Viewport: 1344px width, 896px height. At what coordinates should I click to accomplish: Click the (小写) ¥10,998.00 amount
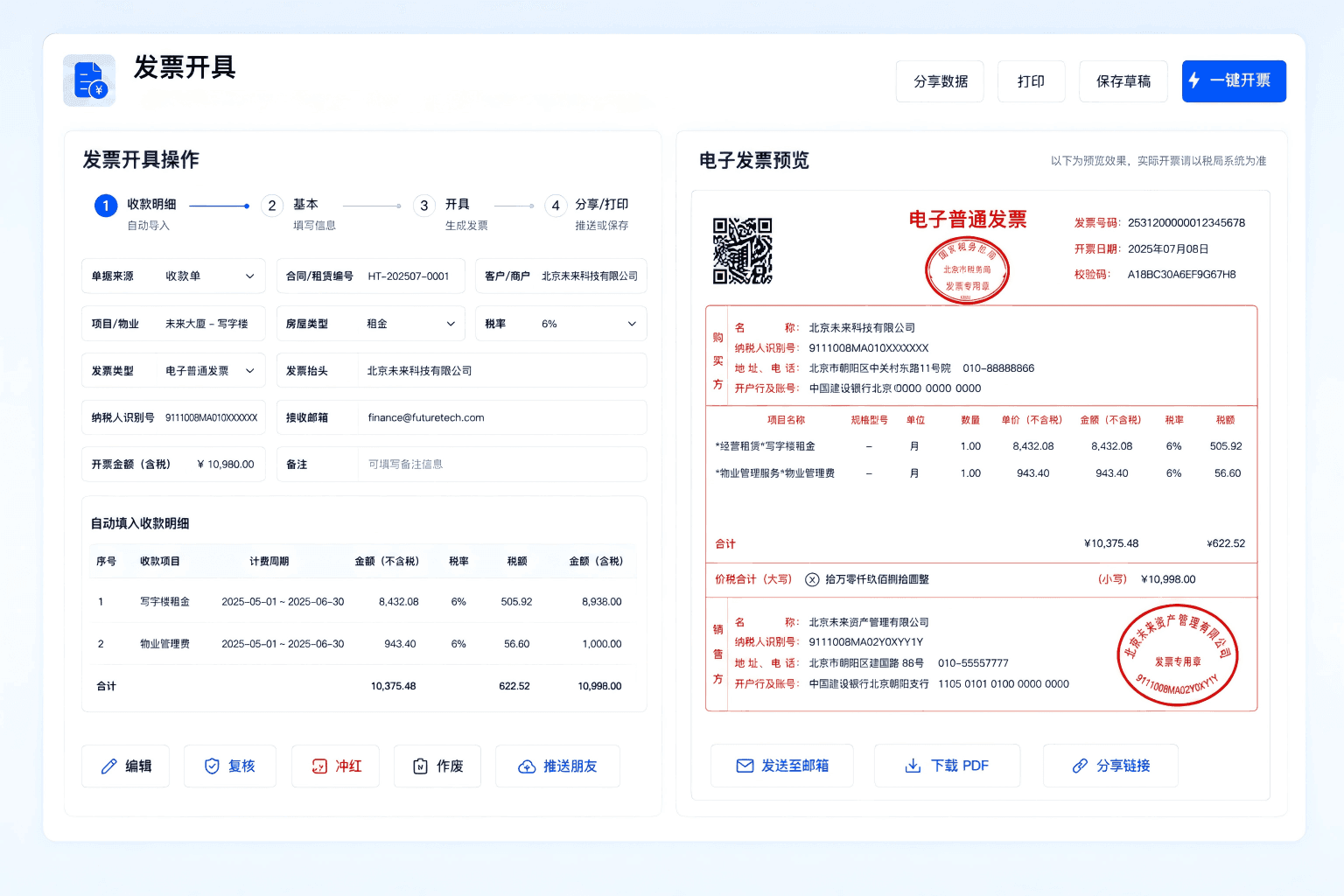coord(1168,579)
